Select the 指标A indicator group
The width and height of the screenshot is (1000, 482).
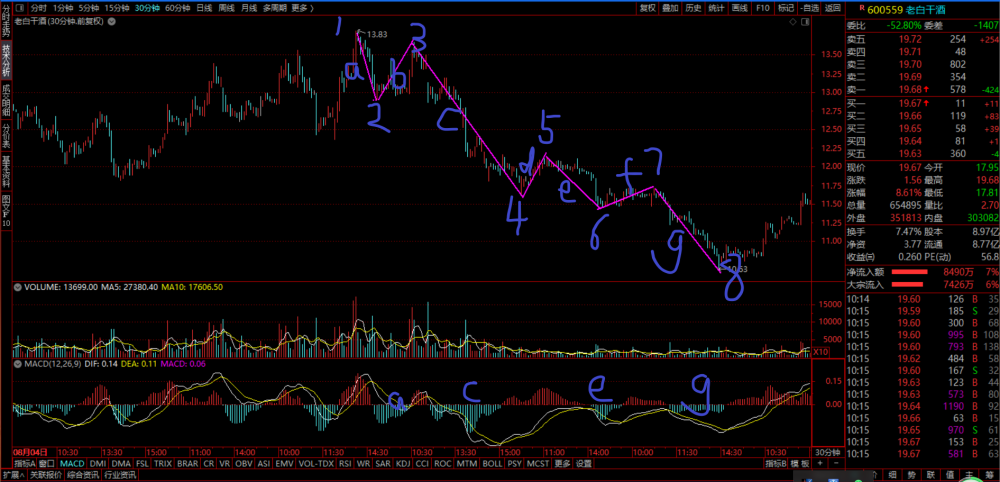point(24,464)
